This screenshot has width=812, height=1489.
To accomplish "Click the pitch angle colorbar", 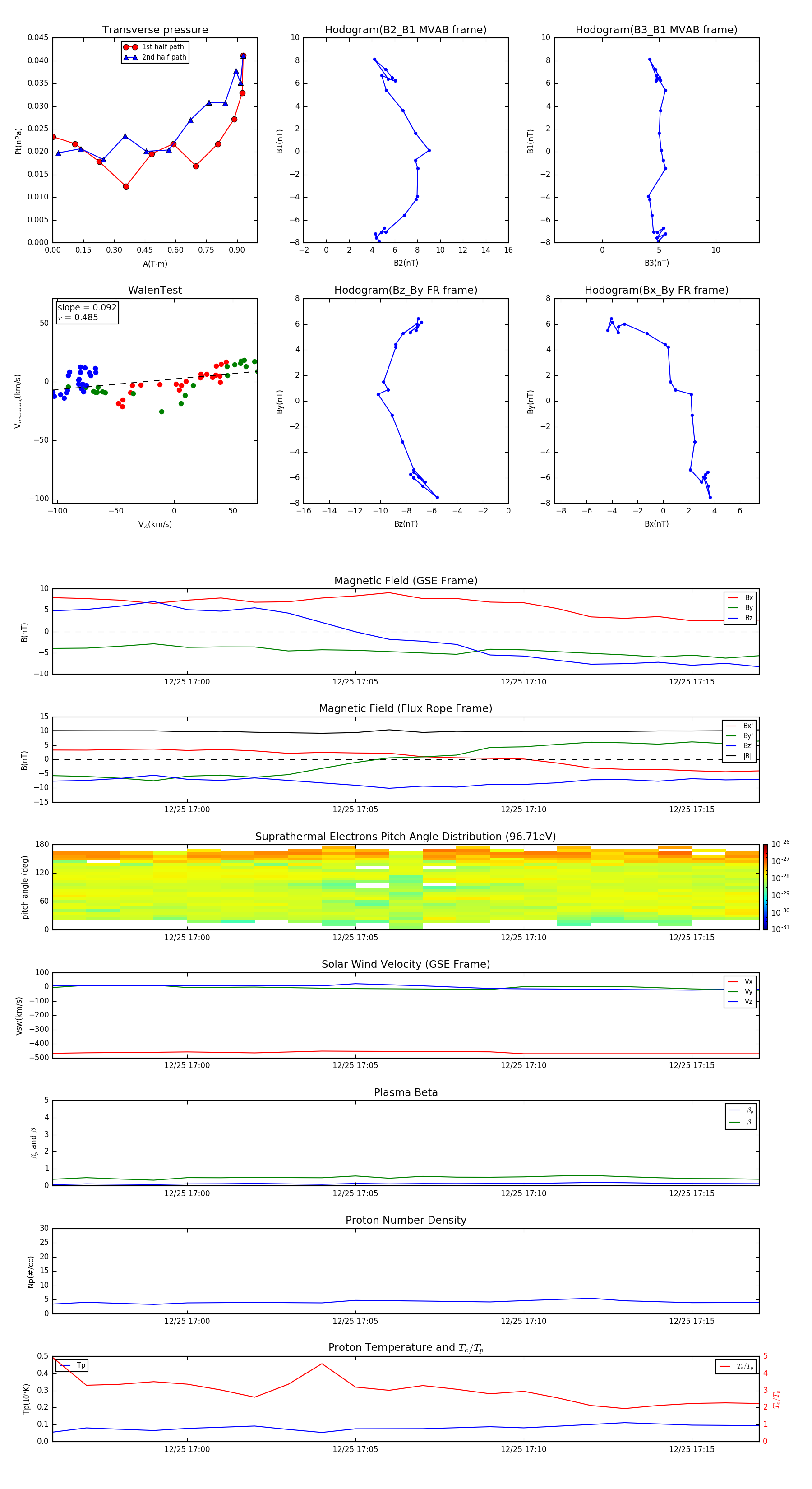I will (x=765, y=887).
